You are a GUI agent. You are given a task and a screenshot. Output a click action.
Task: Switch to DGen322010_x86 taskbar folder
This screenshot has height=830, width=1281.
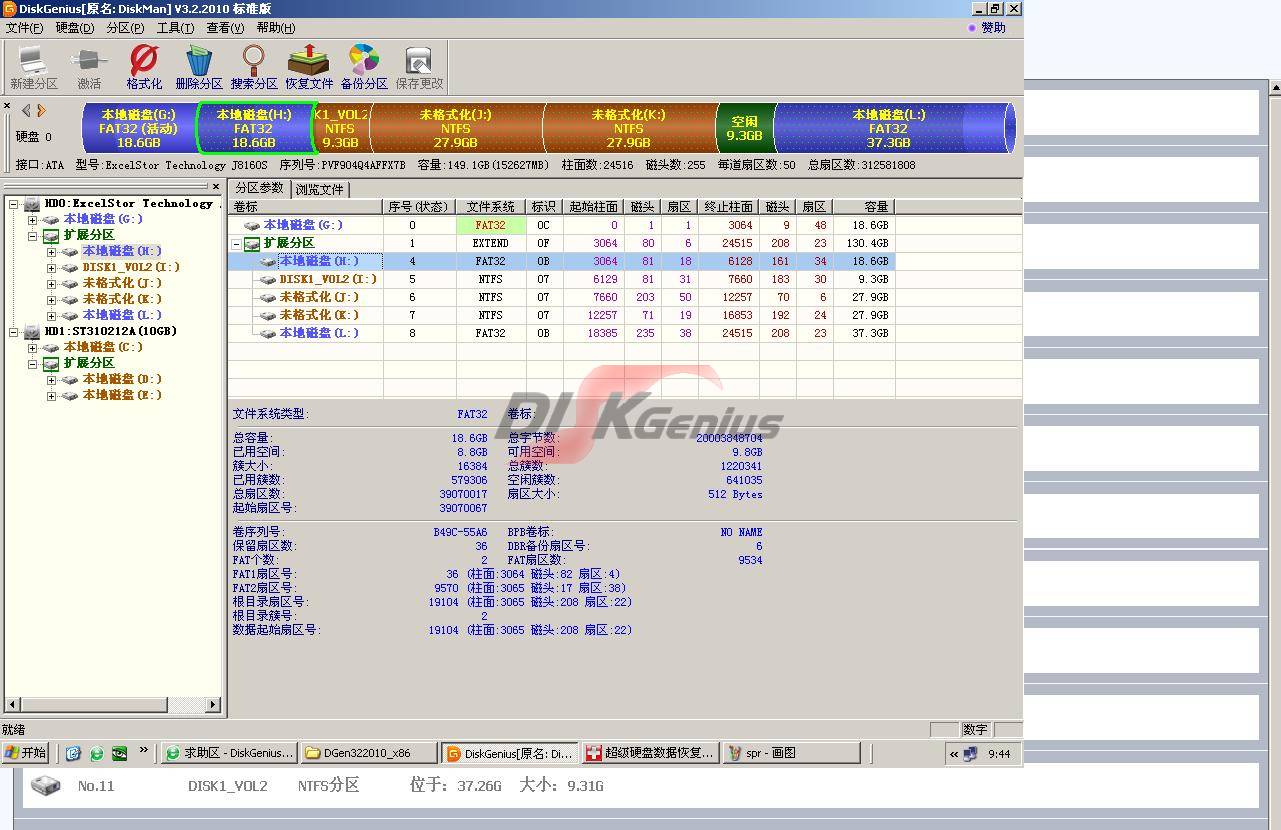click(369, 753)
